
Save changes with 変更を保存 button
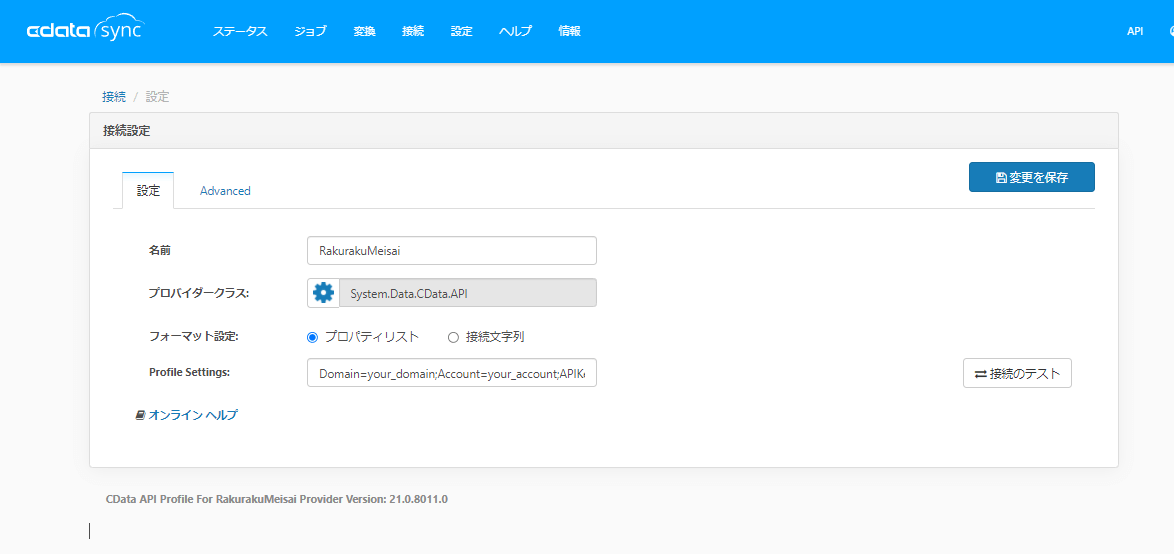(x=1032, y=177)
